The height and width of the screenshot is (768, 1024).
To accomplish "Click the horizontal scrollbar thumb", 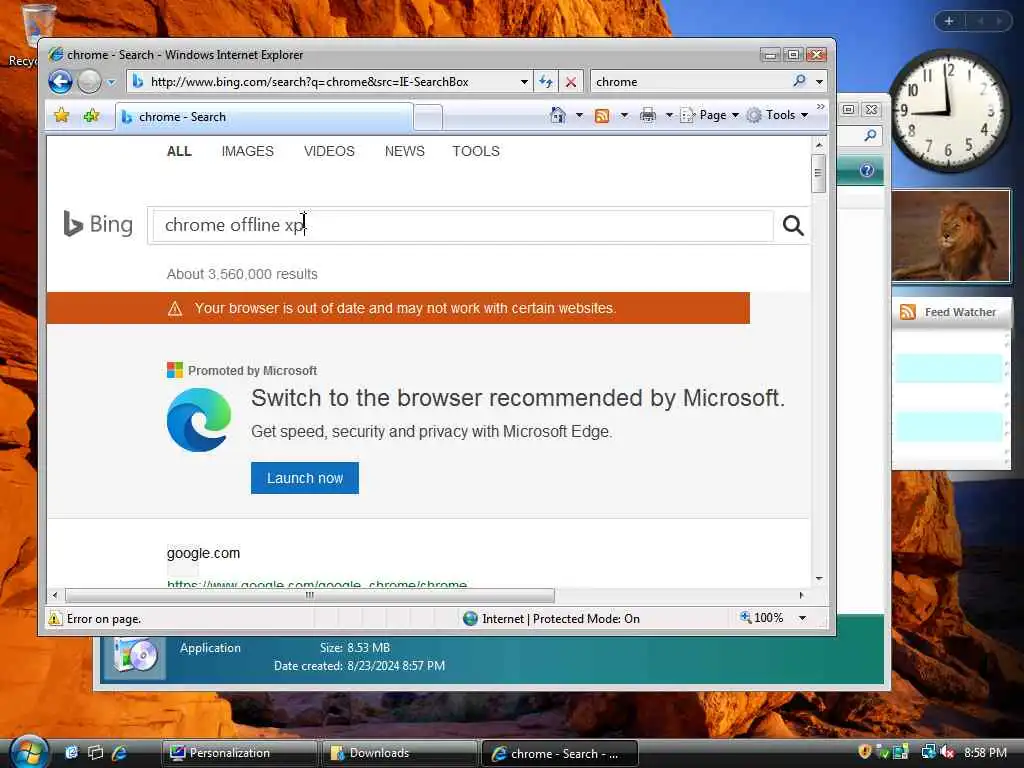I will [x=310, y=595].
